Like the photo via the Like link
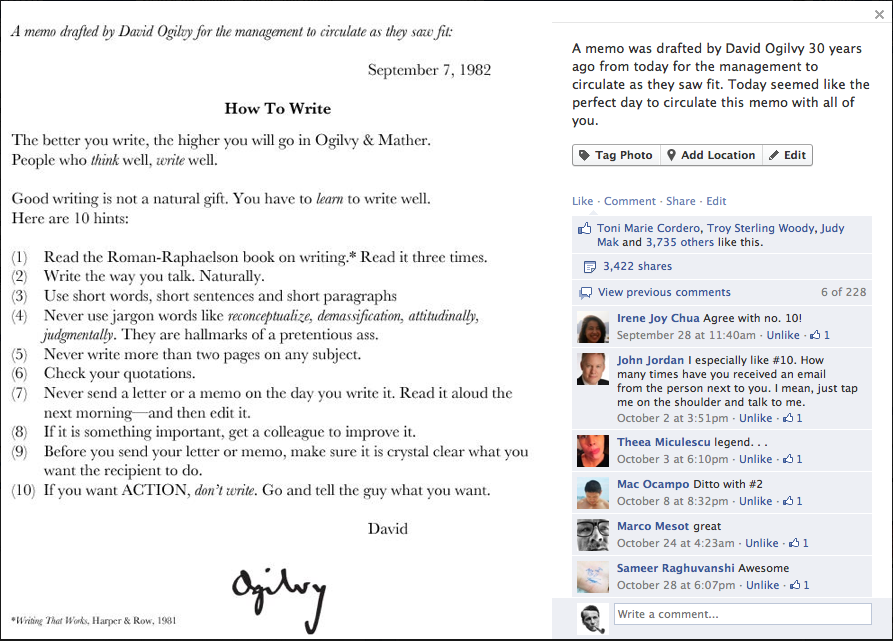The height and width of the screenshot is (641, 893). click(x=583, y=201)
